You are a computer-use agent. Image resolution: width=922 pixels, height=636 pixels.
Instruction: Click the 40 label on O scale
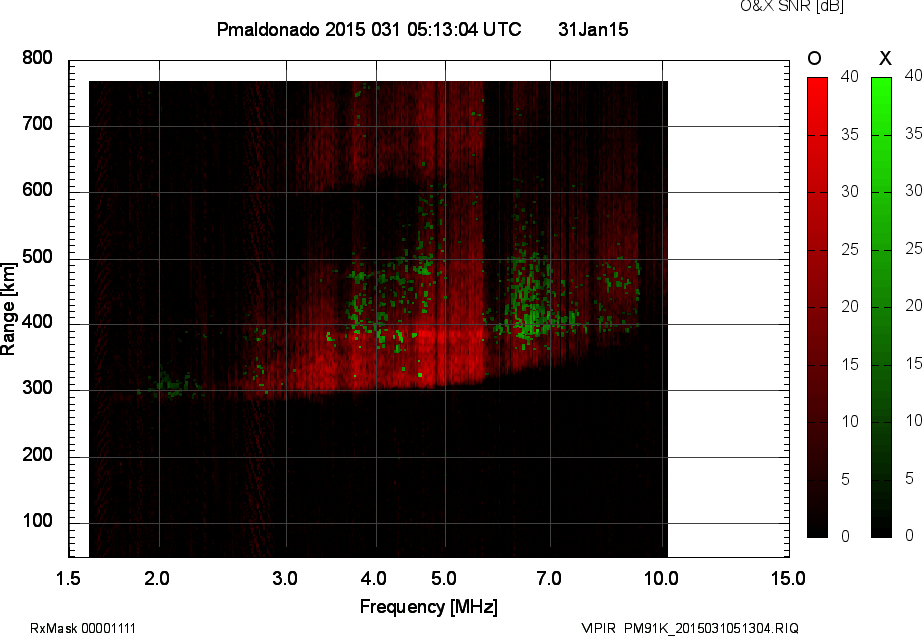coord(849,76)
